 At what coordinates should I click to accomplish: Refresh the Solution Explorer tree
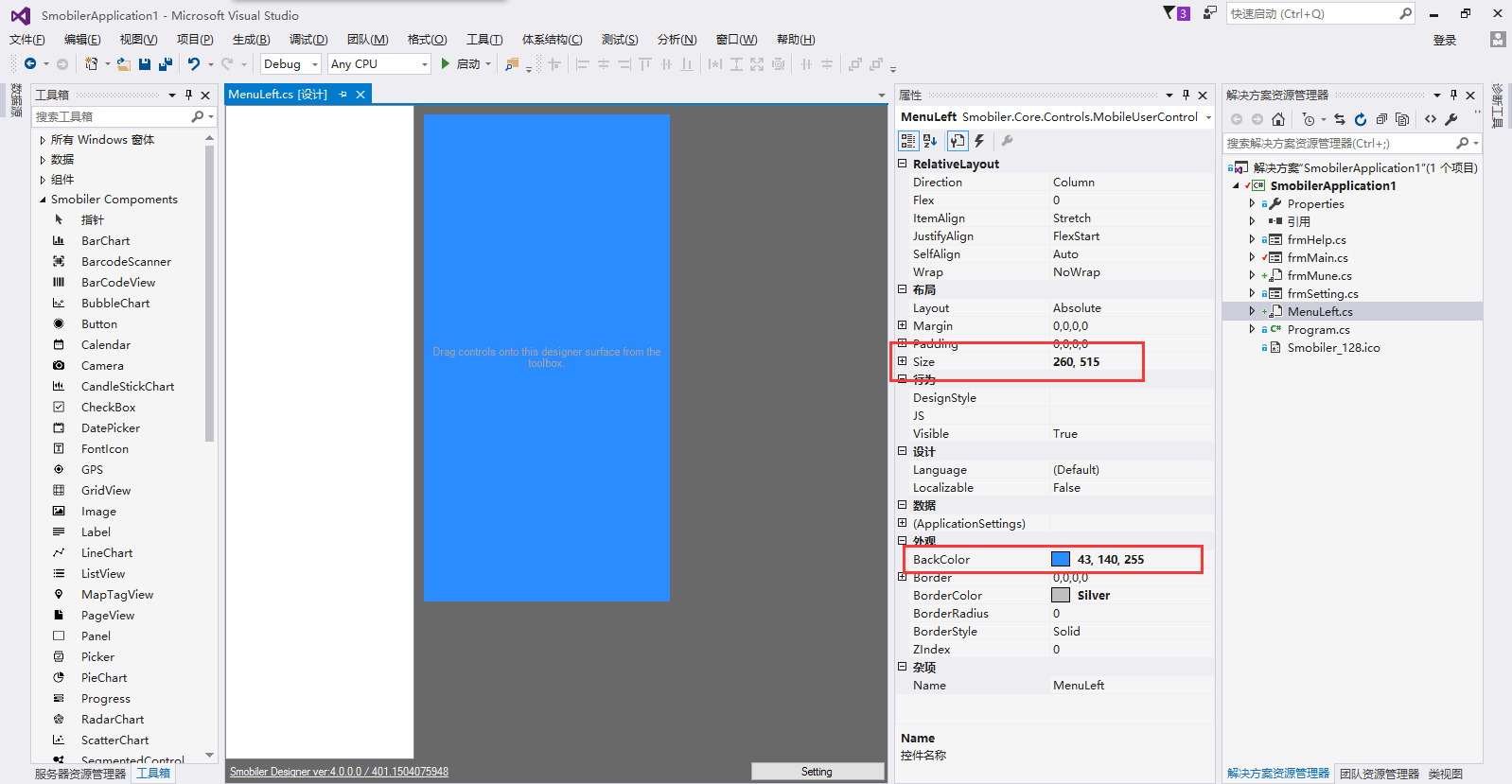pos(1361,119)
